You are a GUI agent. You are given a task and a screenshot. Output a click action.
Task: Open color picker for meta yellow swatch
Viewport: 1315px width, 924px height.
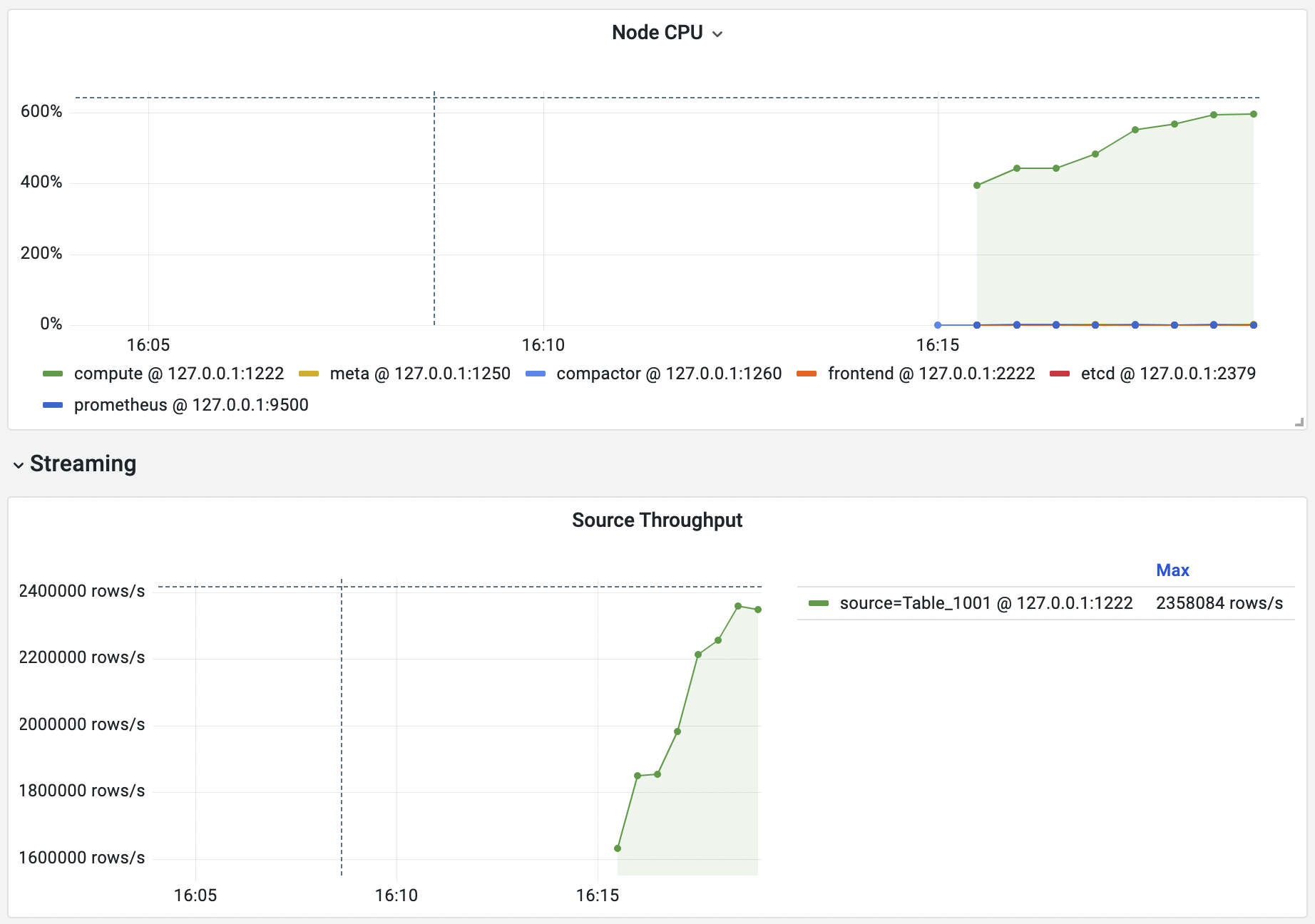pos(308,374)
